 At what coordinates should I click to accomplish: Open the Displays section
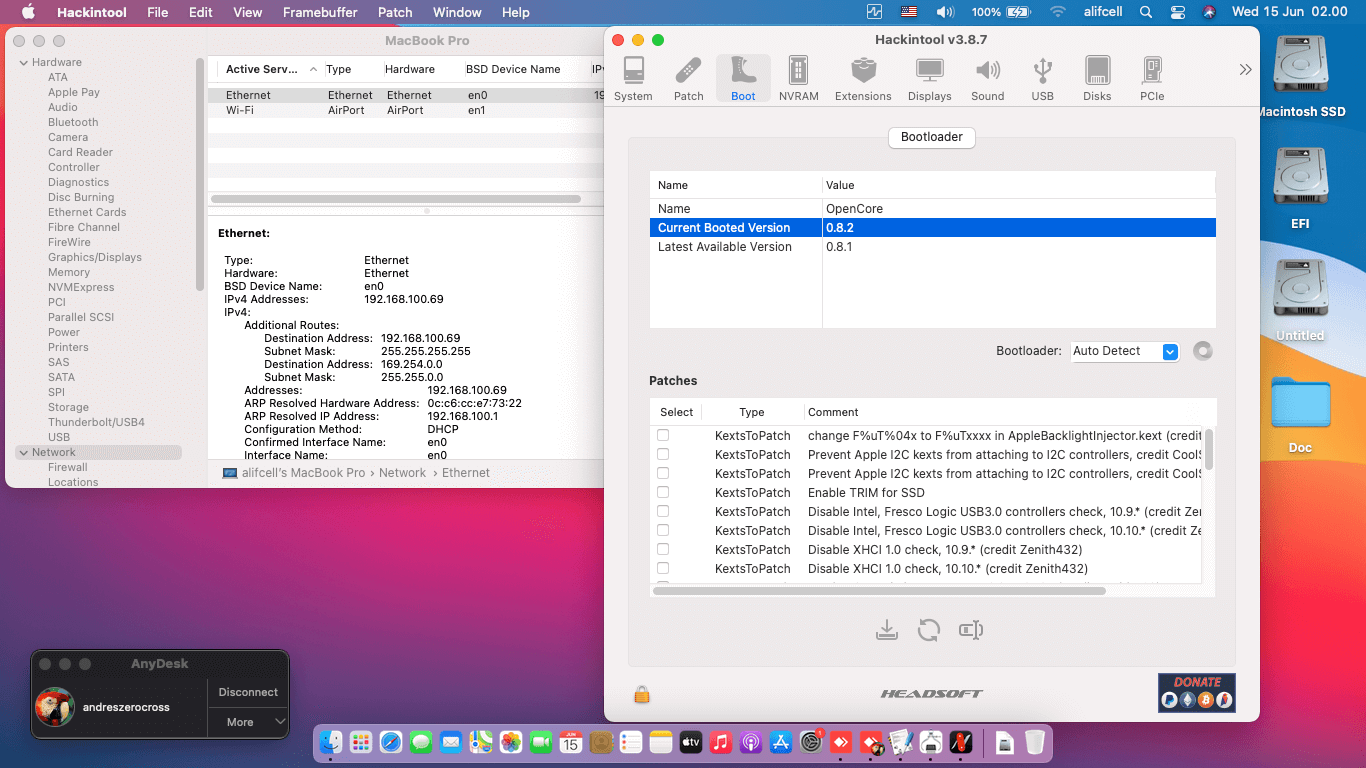point(929,77)
